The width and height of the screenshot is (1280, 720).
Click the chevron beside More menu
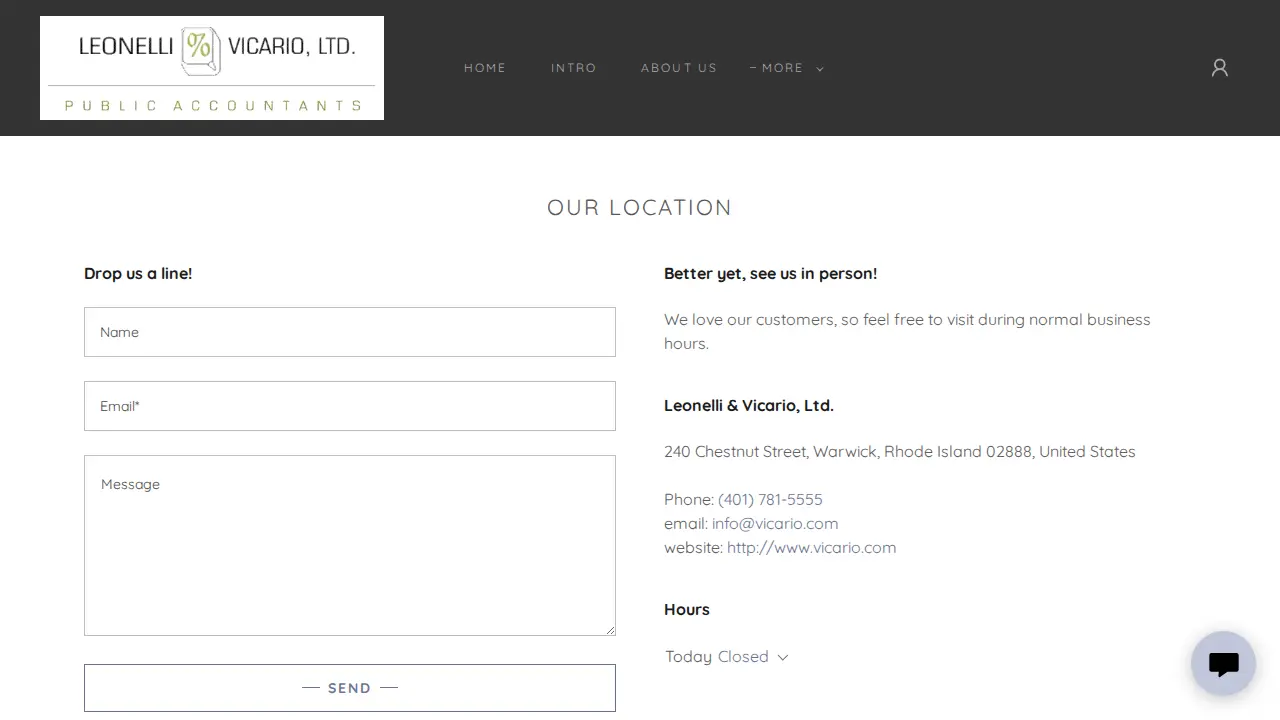(820, 69)
